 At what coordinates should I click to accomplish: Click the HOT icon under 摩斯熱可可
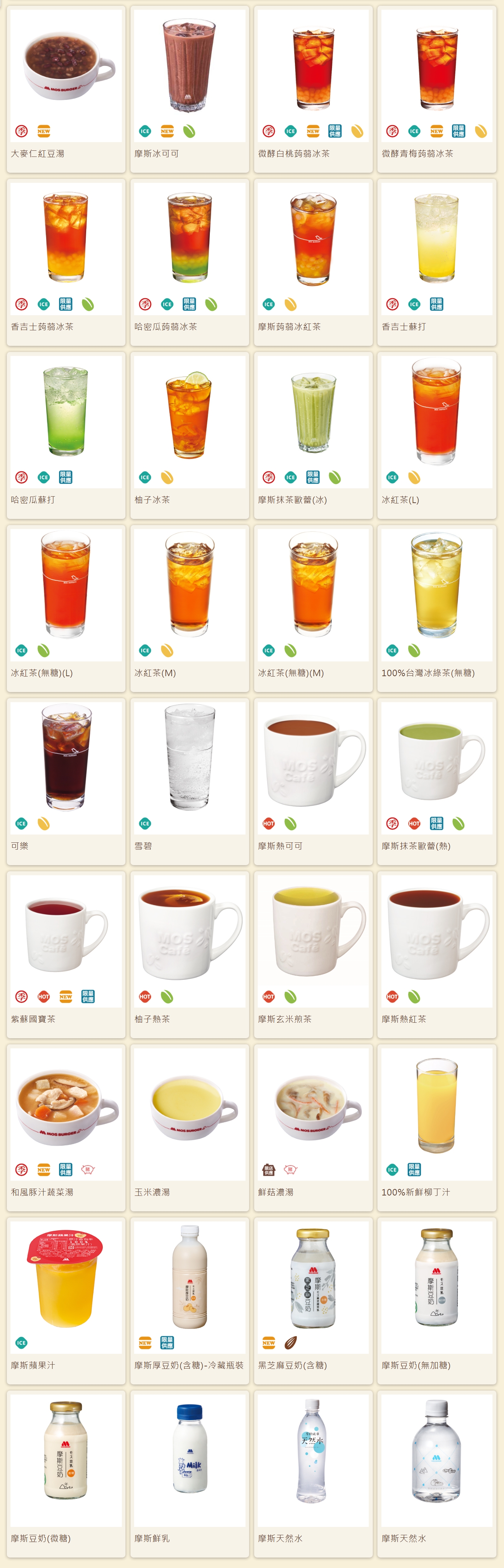click(x=269, y=824)
